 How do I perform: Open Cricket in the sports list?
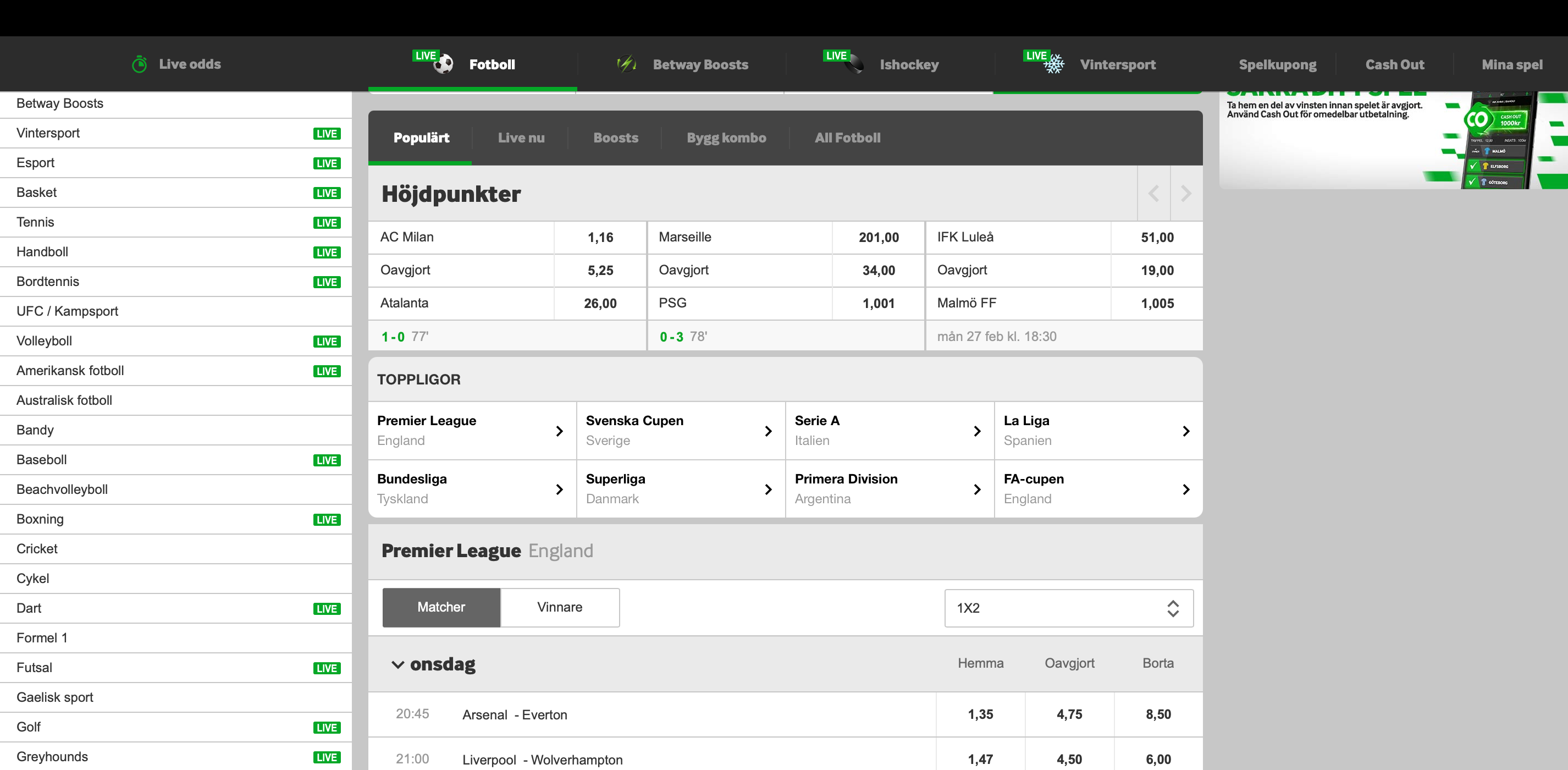(176, 549)
